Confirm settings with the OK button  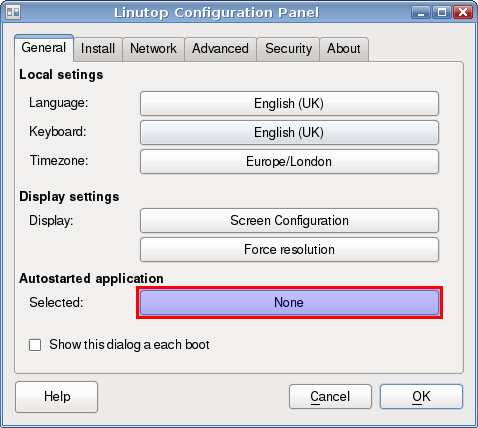(421, 397)
